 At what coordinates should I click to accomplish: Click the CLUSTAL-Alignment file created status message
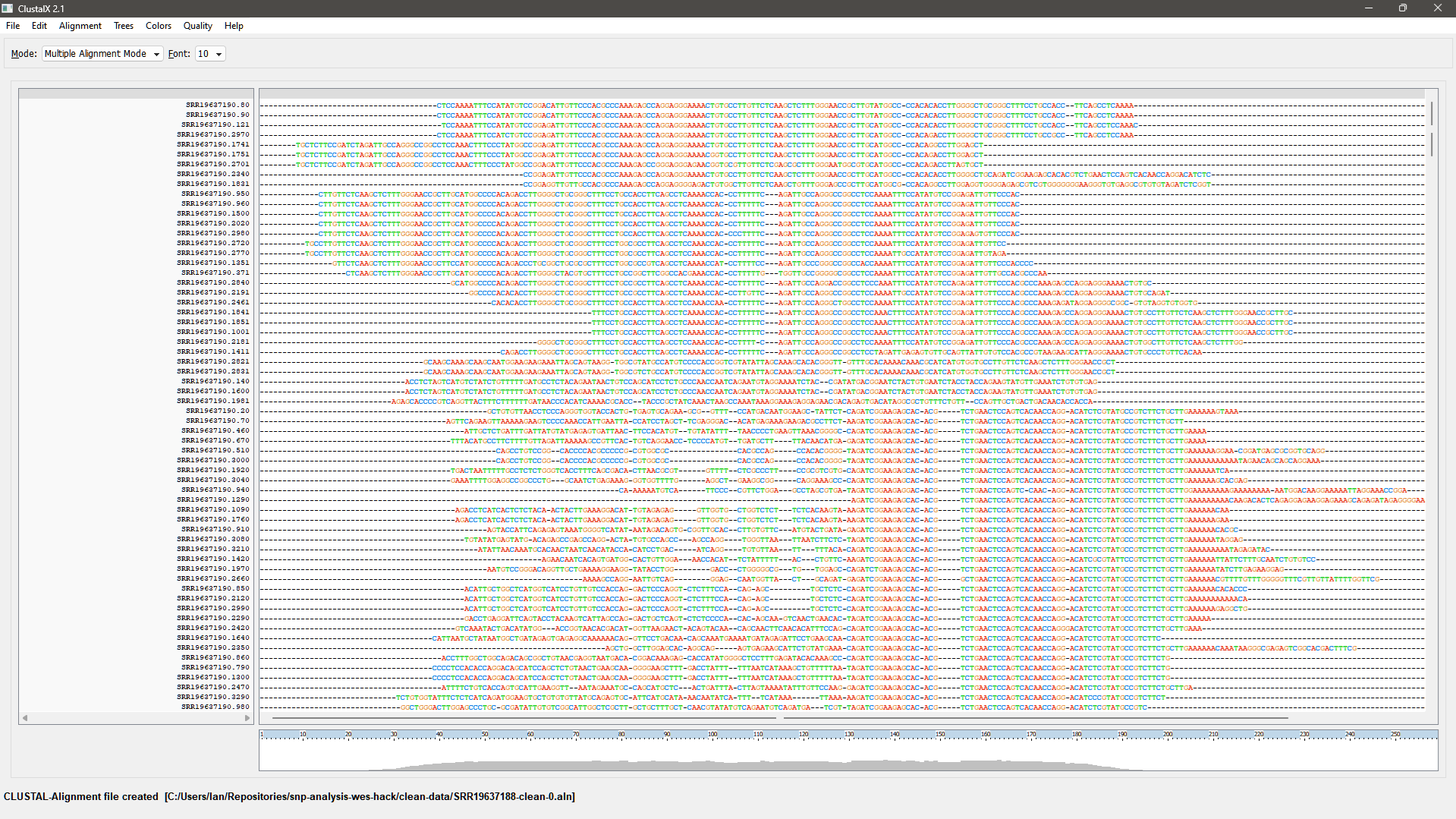coord(289,796)
